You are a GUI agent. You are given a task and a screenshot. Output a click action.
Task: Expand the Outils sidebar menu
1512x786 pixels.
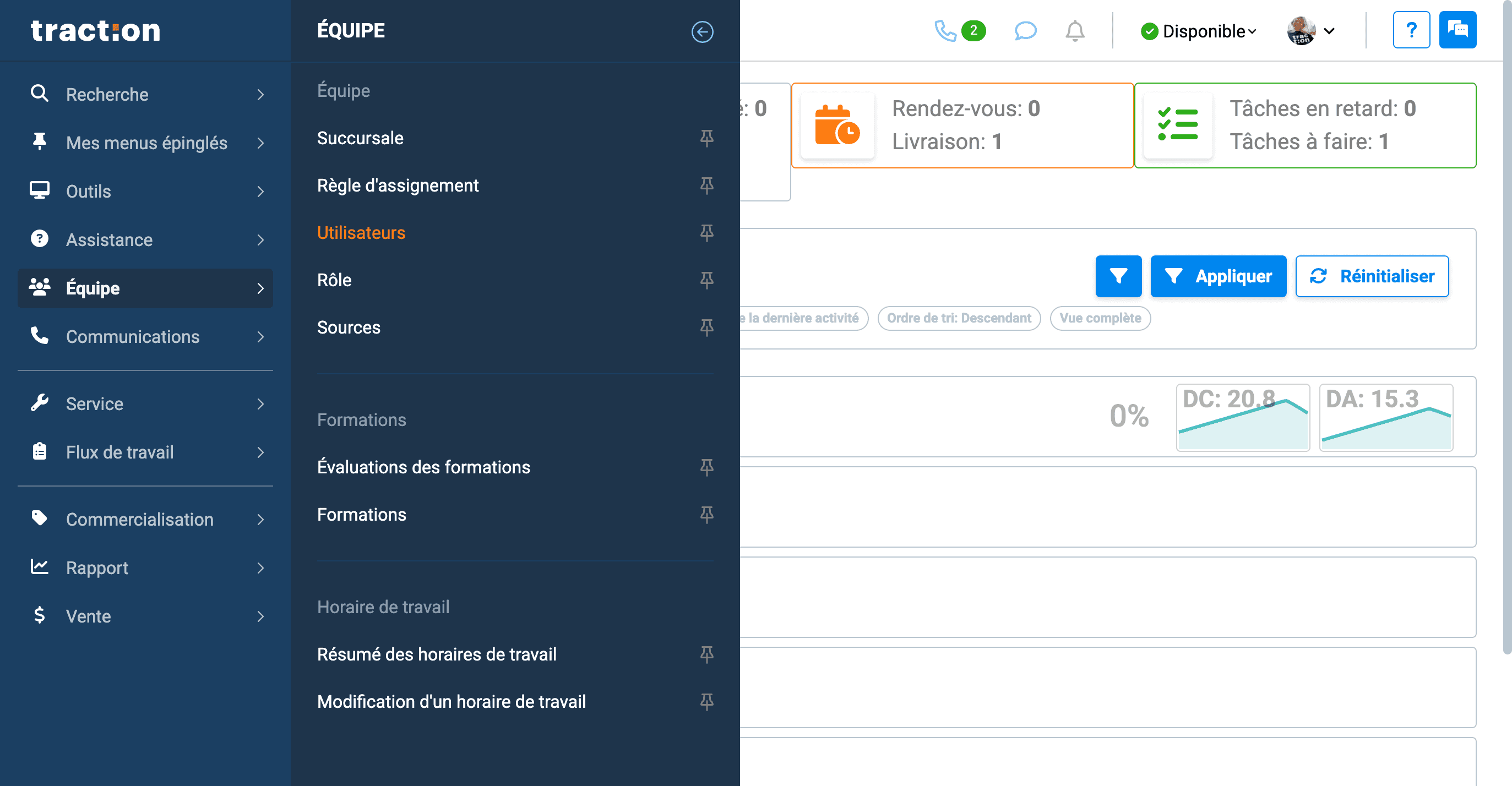pos(145,191)
